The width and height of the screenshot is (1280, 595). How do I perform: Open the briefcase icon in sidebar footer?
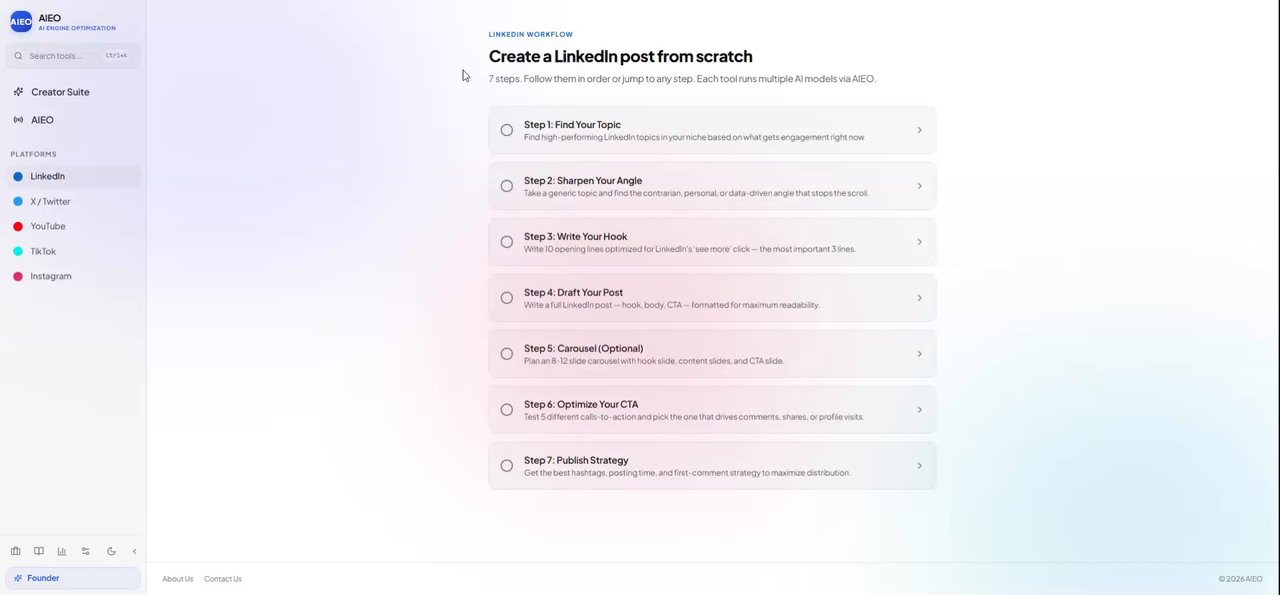(15, 551)
